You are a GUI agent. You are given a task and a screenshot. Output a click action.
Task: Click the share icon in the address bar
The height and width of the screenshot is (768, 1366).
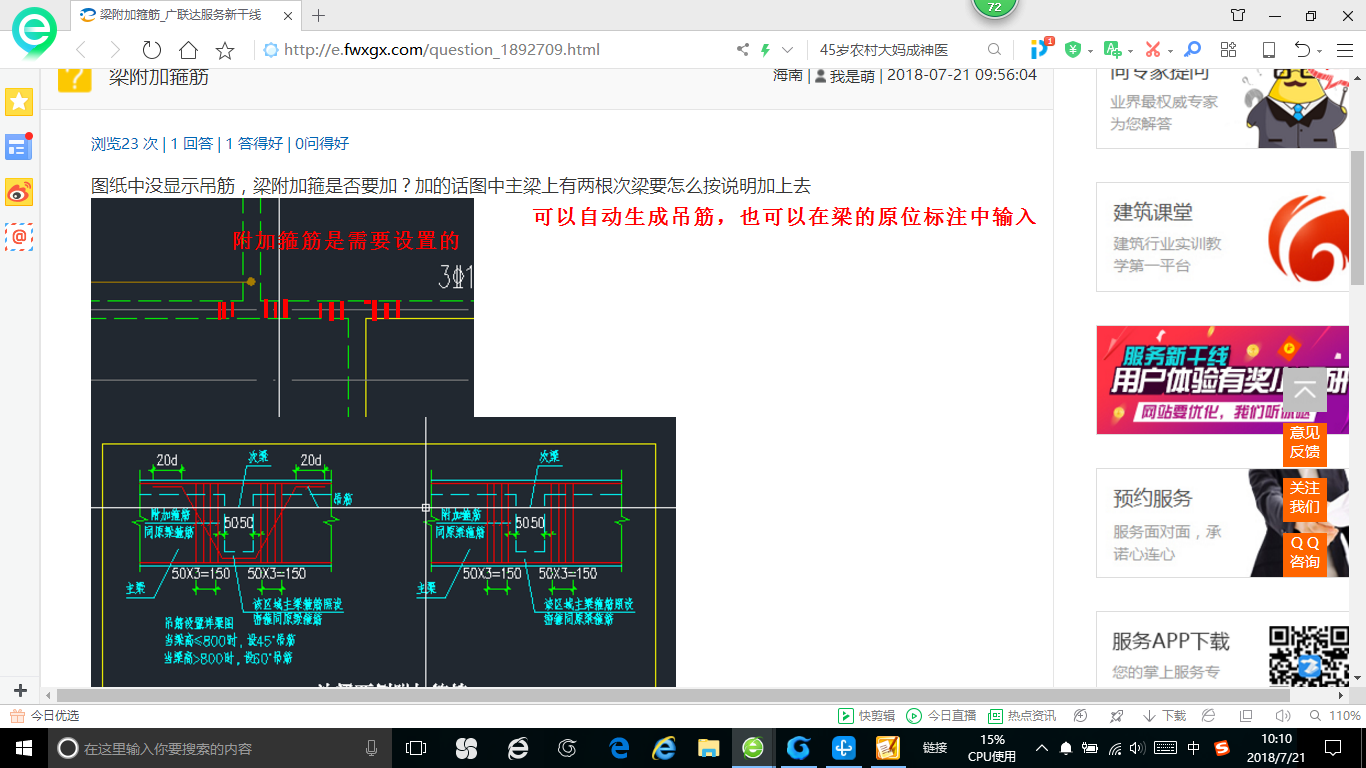pyautogui.click(x=743, y=49)
